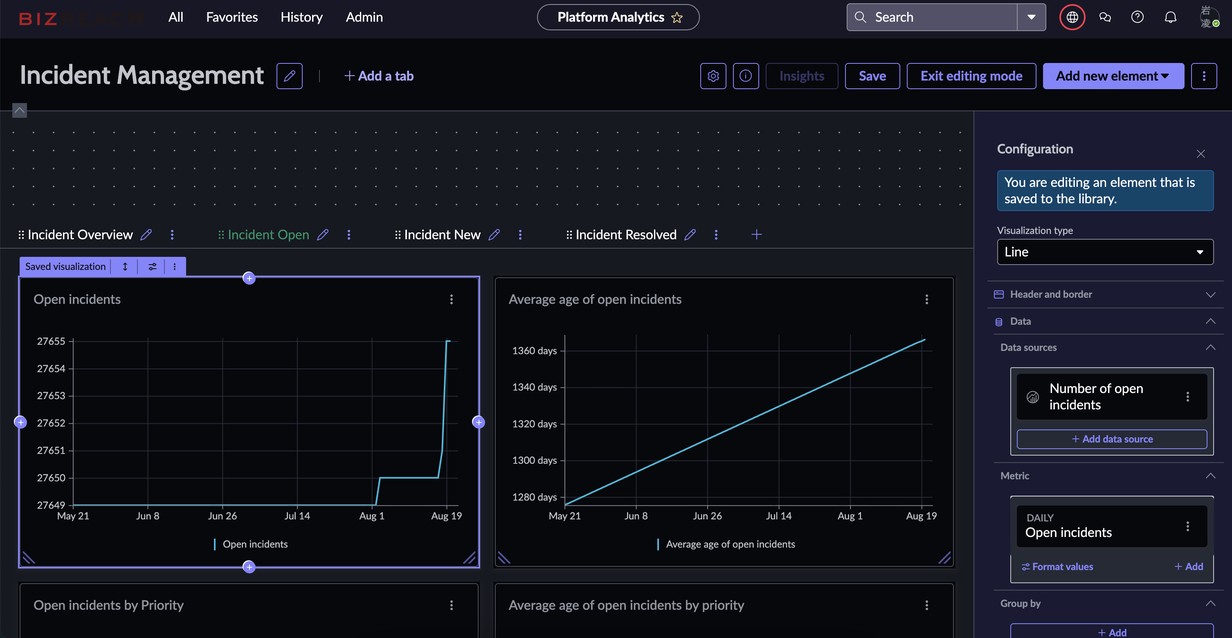The width and height of the screenshot is (1232, 638).
Task: Open options menu for Incident New tab
Action: pos(520,235)
